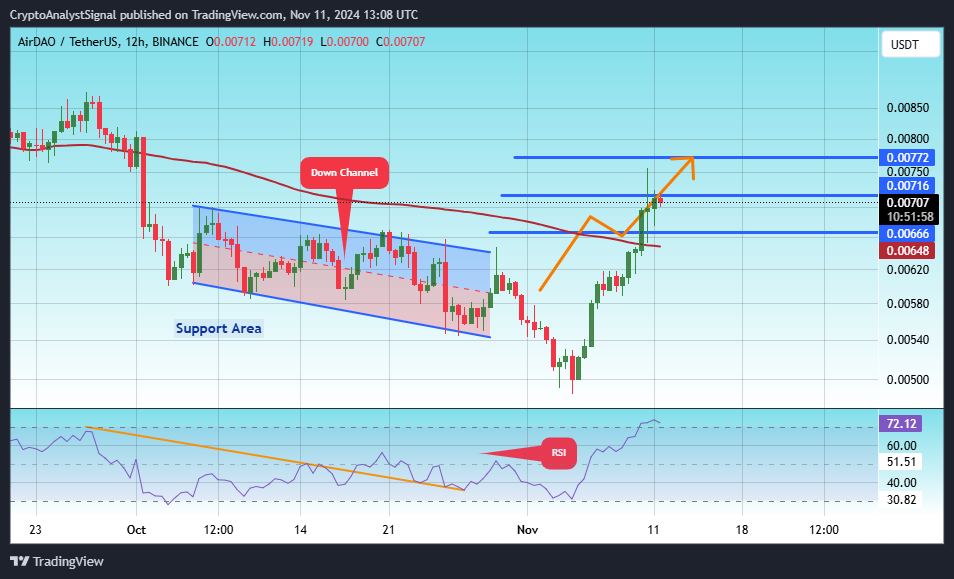
Task: Click the 0.00750 price axis label
Action: (x=908, y=172)
